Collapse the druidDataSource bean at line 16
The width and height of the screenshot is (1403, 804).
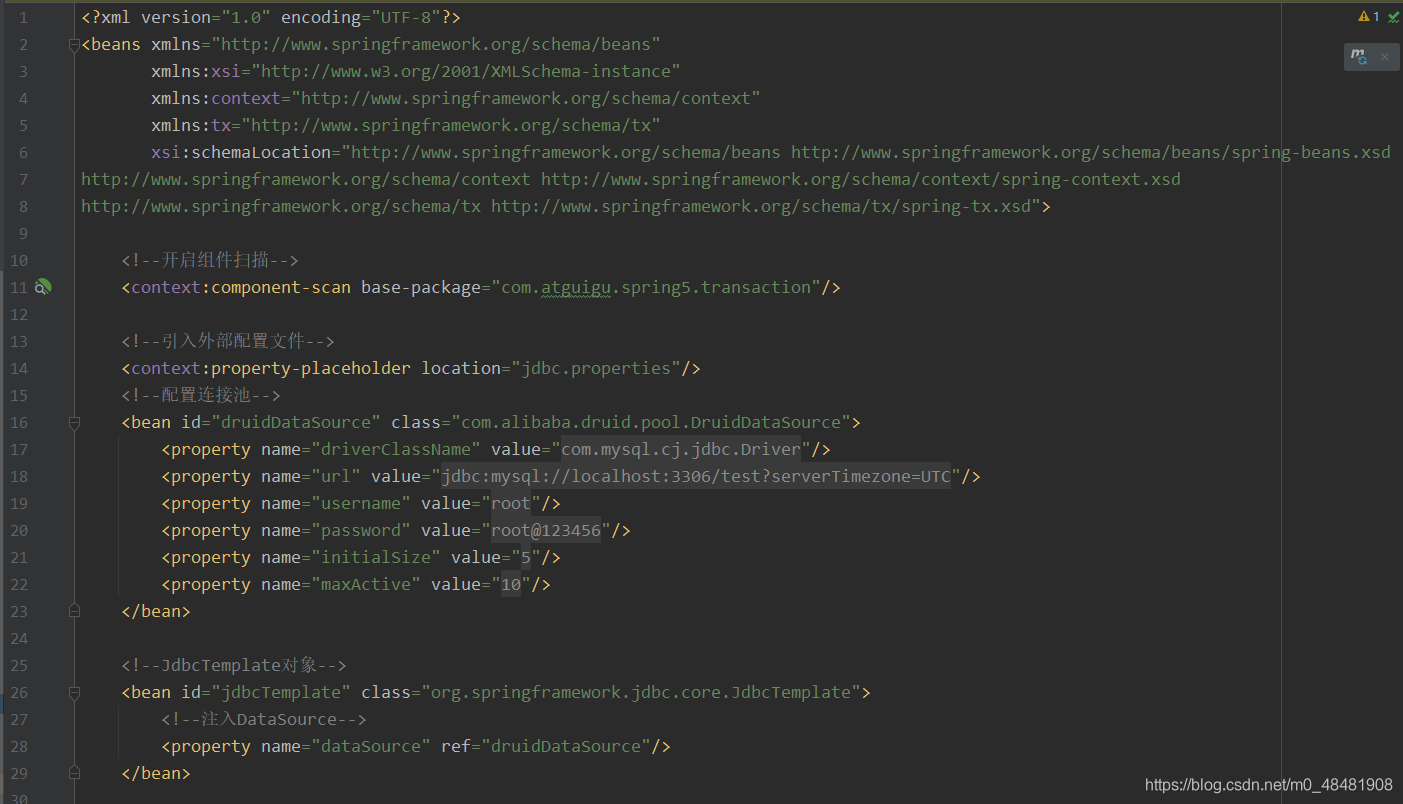(73, 422)
